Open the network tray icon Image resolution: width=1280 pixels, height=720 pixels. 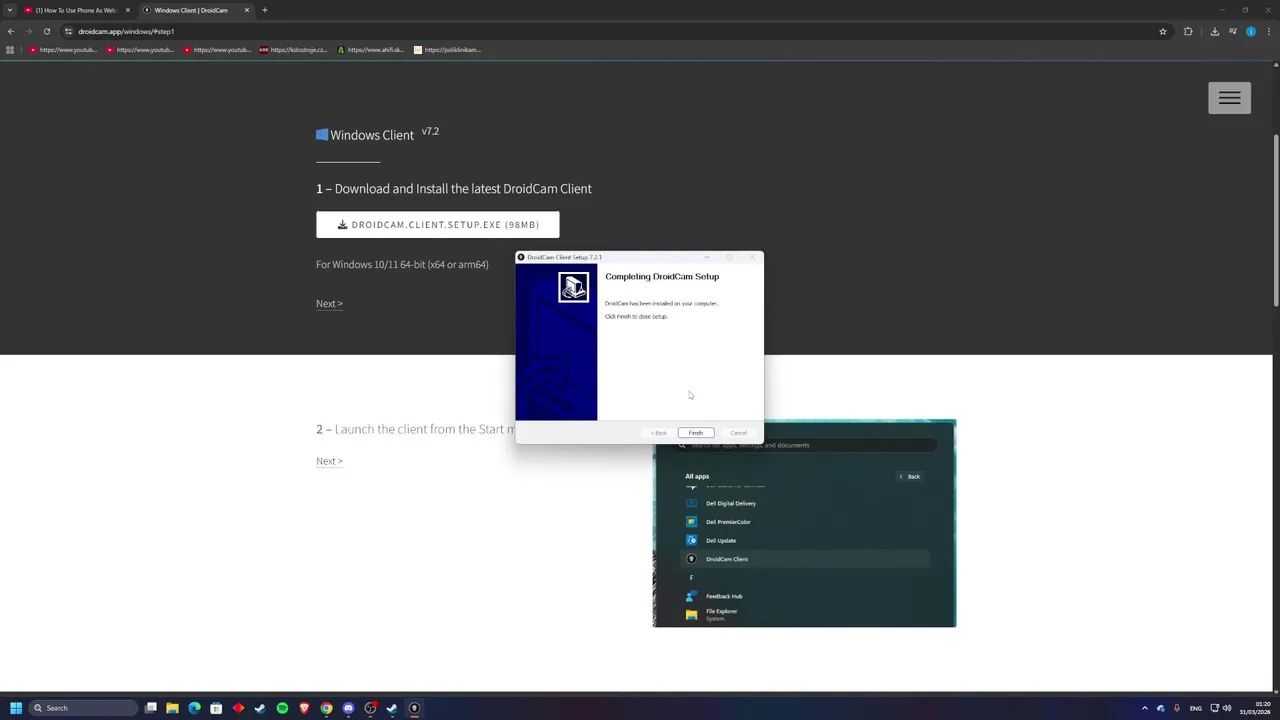1213,708
